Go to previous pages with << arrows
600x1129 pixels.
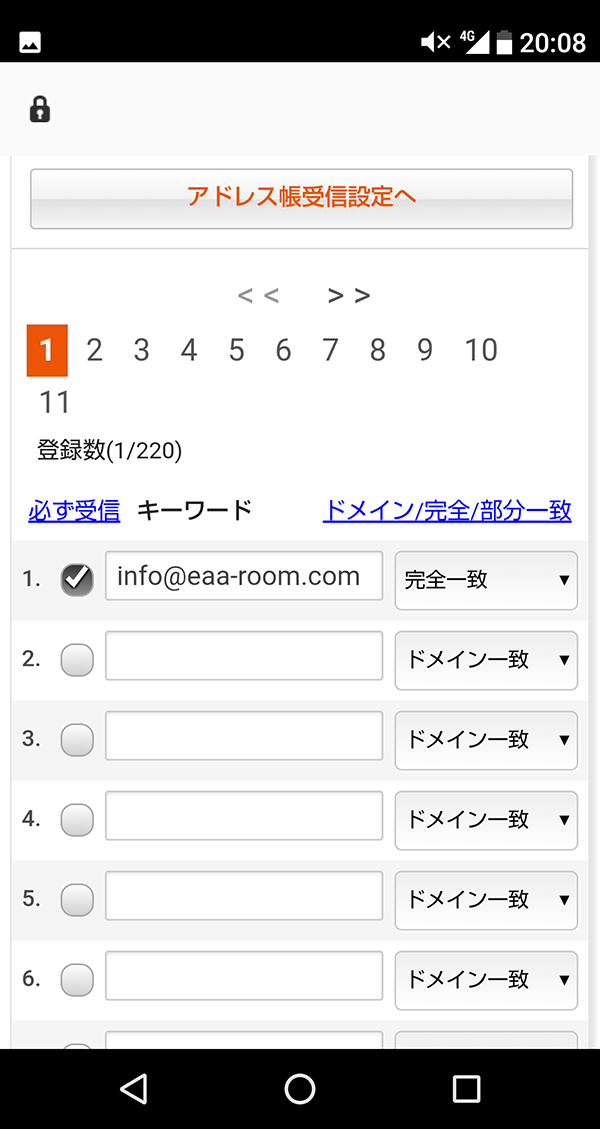click(x=259, y=295)
